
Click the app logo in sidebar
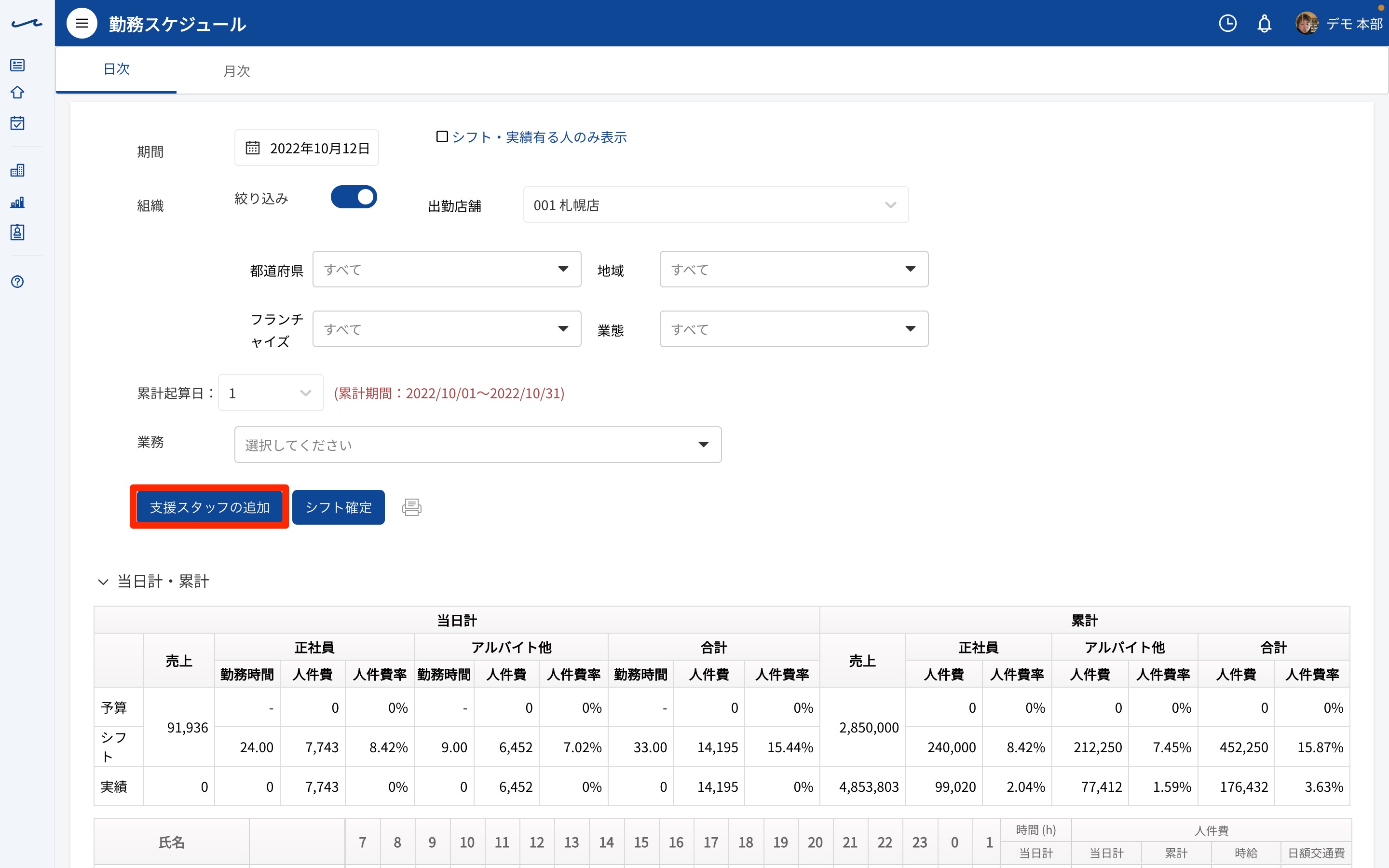(27, 24)
